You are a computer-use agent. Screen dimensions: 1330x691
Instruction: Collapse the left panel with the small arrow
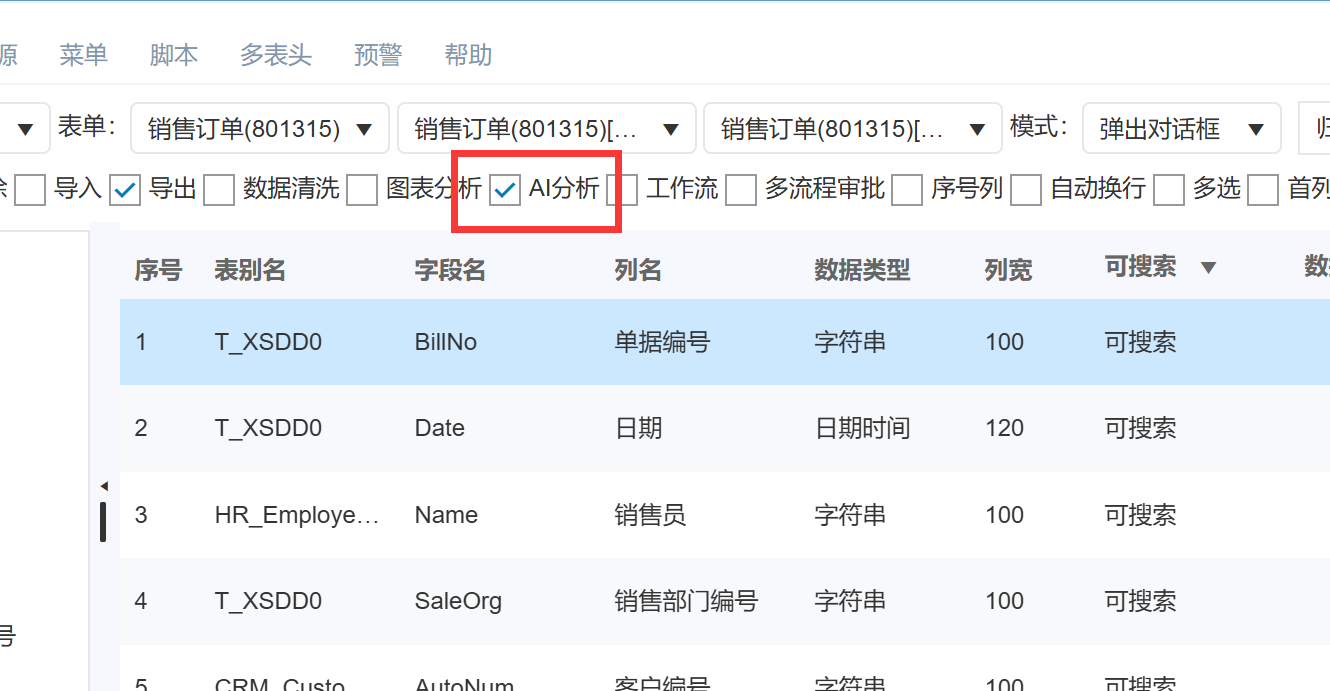point(104,487)
